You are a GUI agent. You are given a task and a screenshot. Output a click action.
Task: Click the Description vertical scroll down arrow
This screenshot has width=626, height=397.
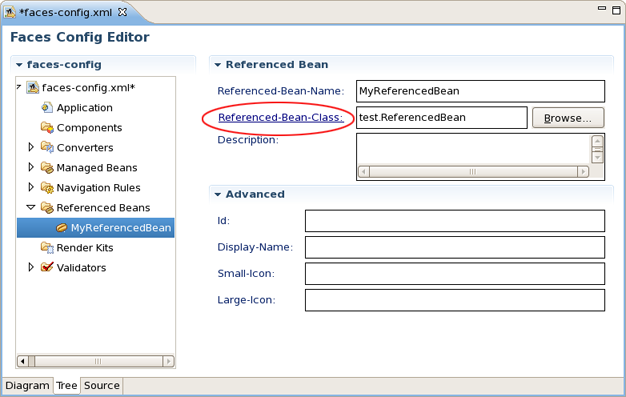tap(597, 157)
